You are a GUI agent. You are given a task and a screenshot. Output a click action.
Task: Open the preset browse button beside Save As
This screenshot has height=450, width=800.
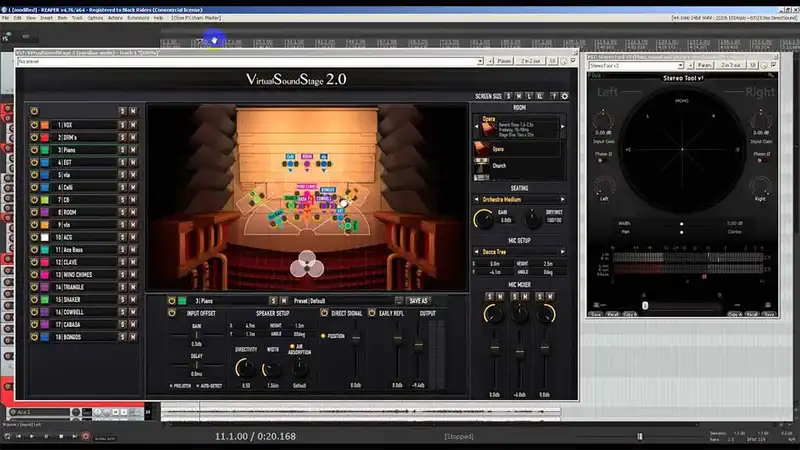(x=399, y=301)
